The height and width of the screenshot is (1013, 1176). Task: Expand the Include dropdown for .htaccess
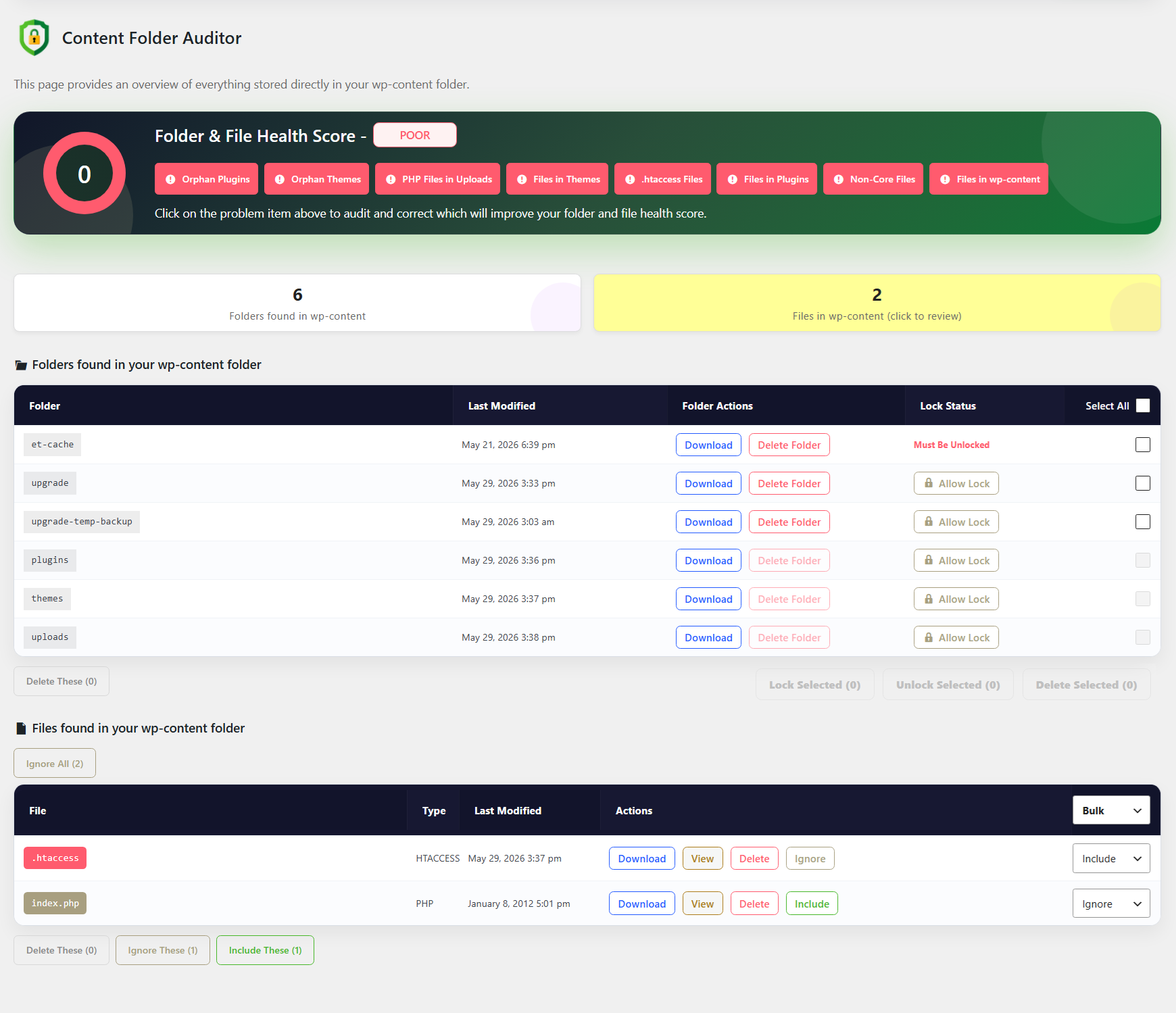[1111, 858]
